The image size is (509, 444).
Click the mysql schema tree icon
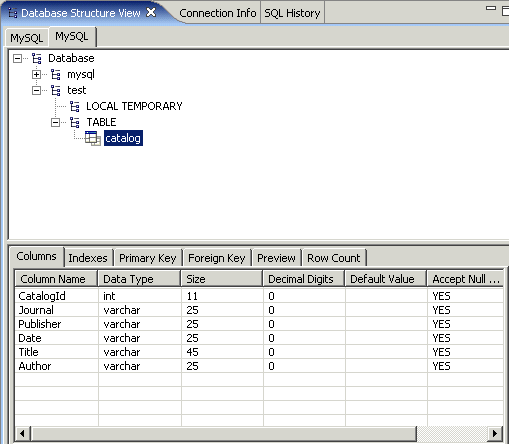[56, 74]
